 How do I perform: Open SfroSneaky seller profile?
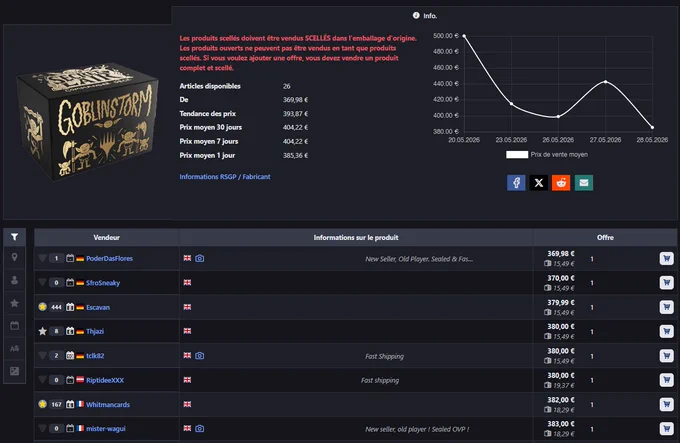click(x=103, y=283)
